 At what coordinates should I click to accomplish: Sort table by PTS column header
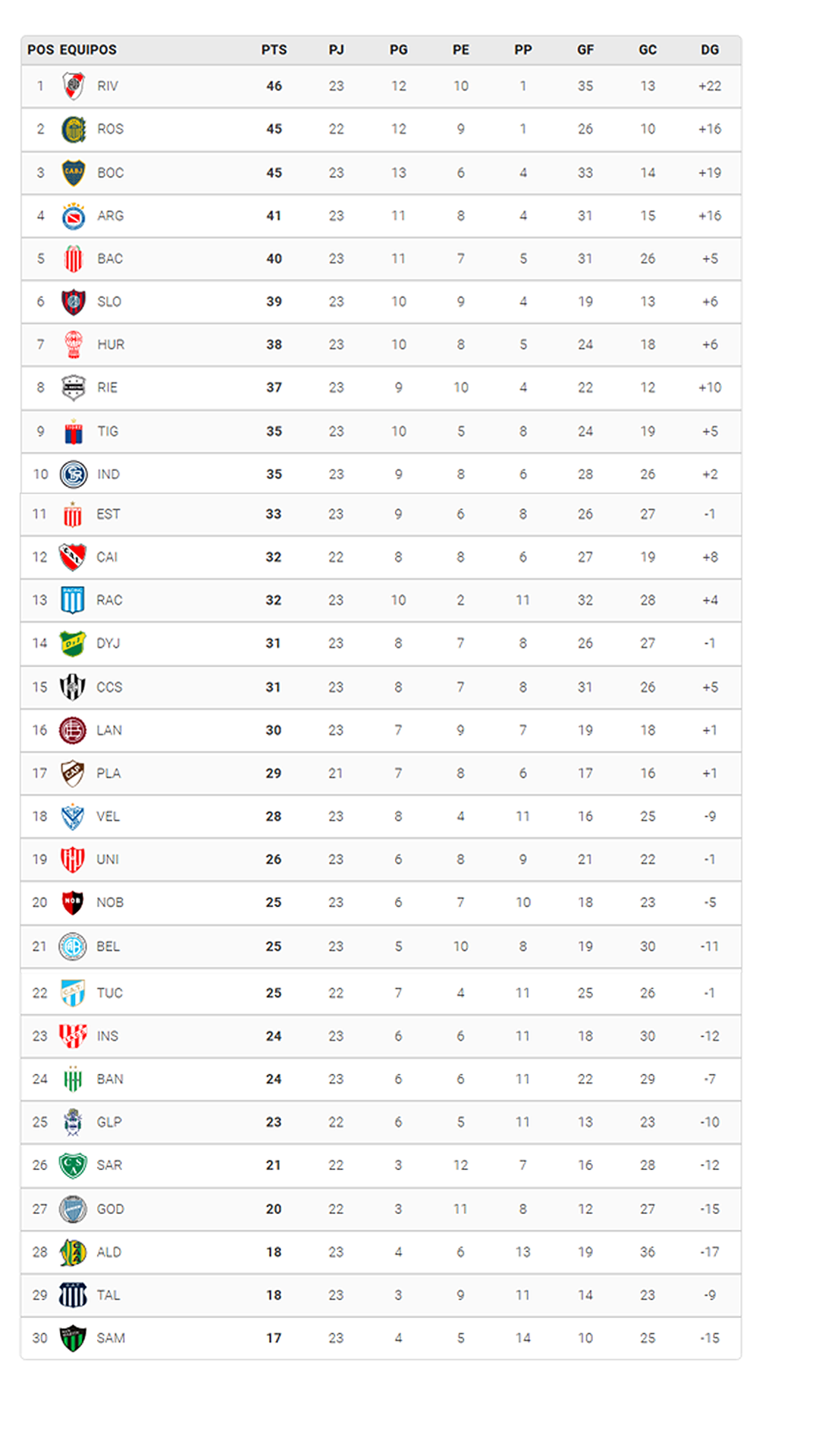(274, 49)
